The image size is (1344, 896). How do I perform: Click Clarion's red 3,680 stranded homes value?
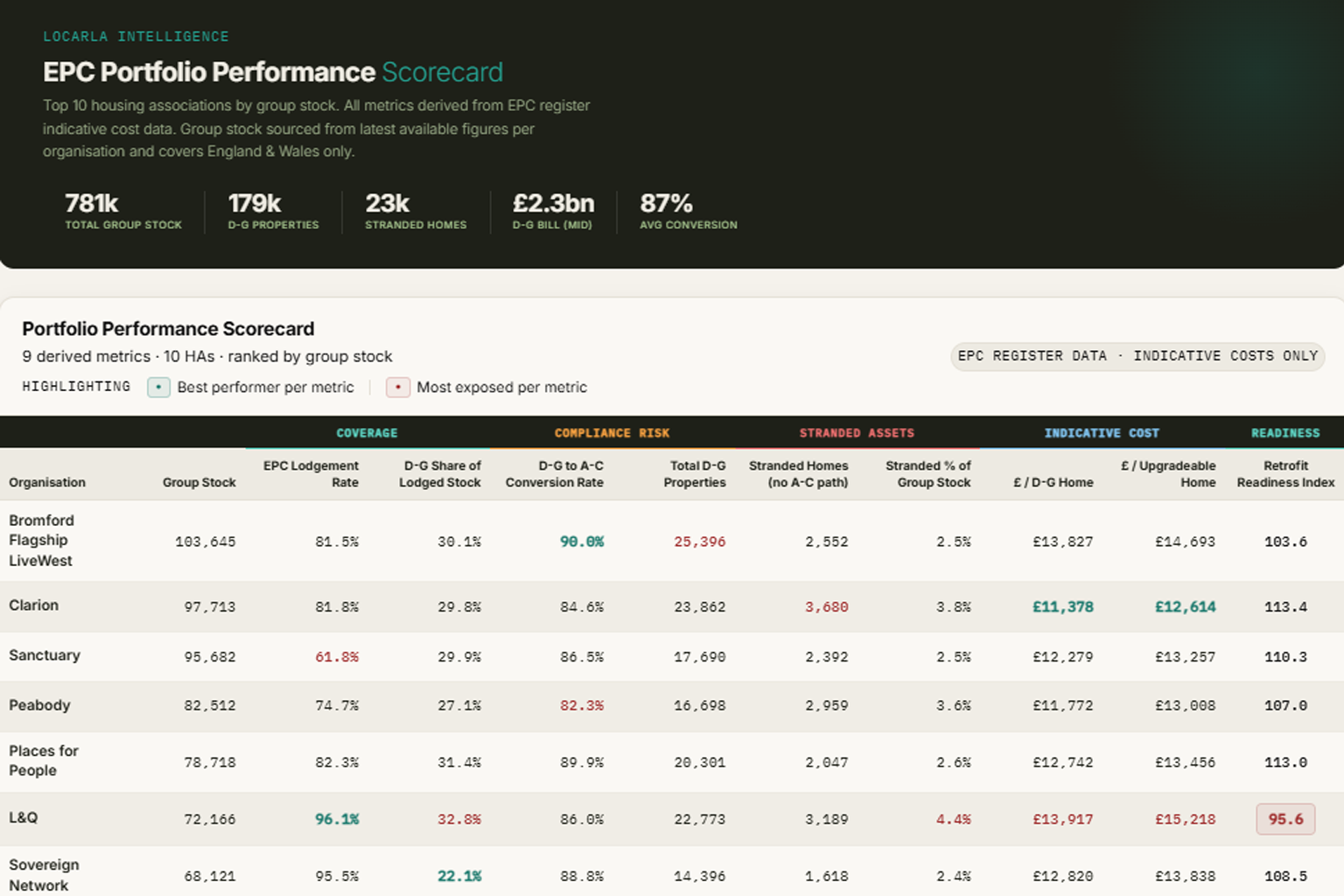click(827, 607)
